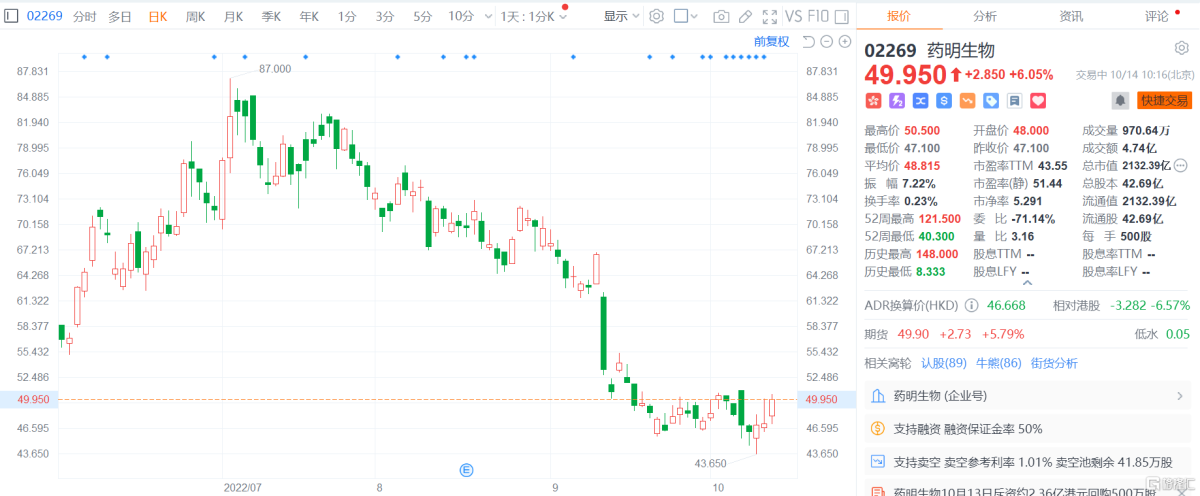The image size is (1200, 496).
Task: Open the 显示 display dropdown
Action: click(622, 16)
